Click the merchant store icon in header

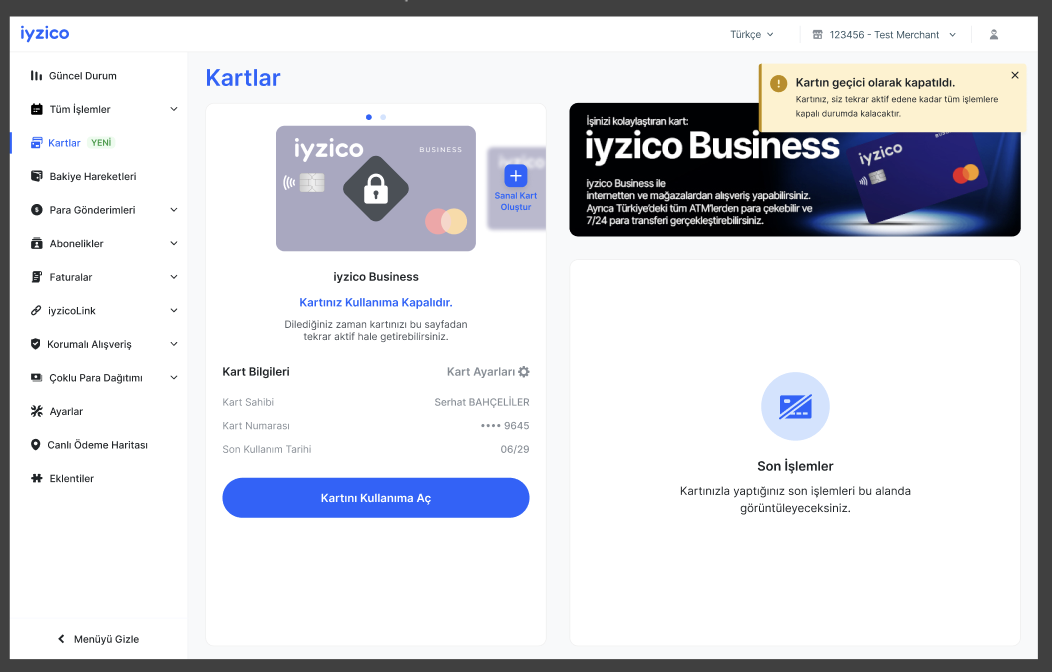pos(817,34)
